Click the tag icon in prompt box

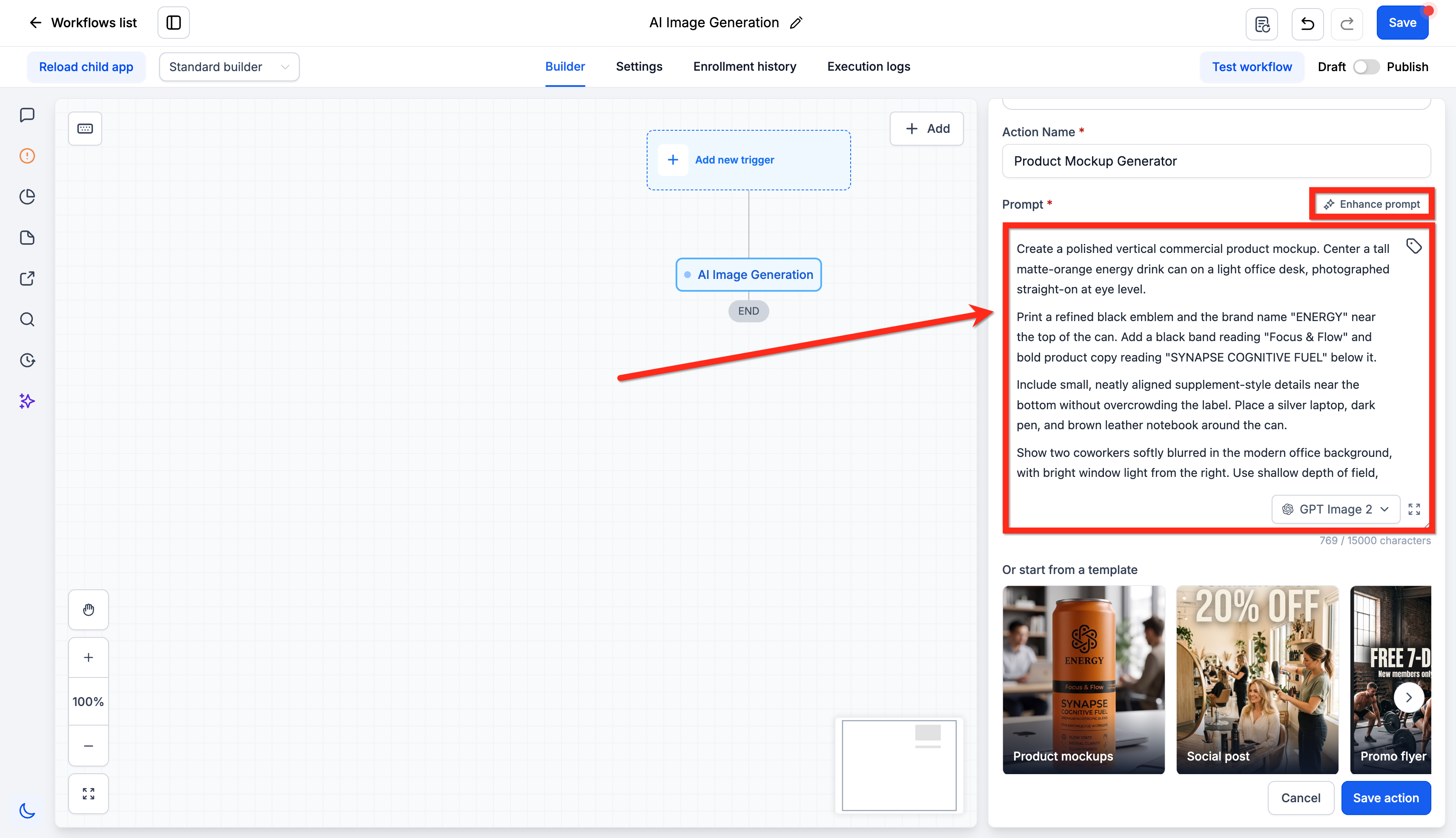tap(1414, 247)
